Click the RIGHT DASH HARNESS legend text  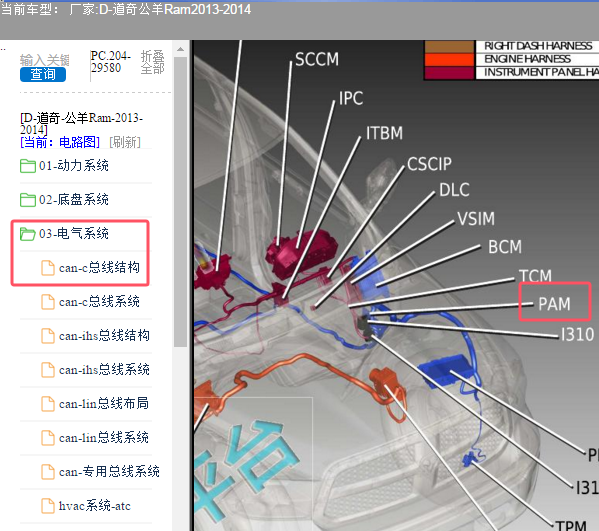[538, 46]
